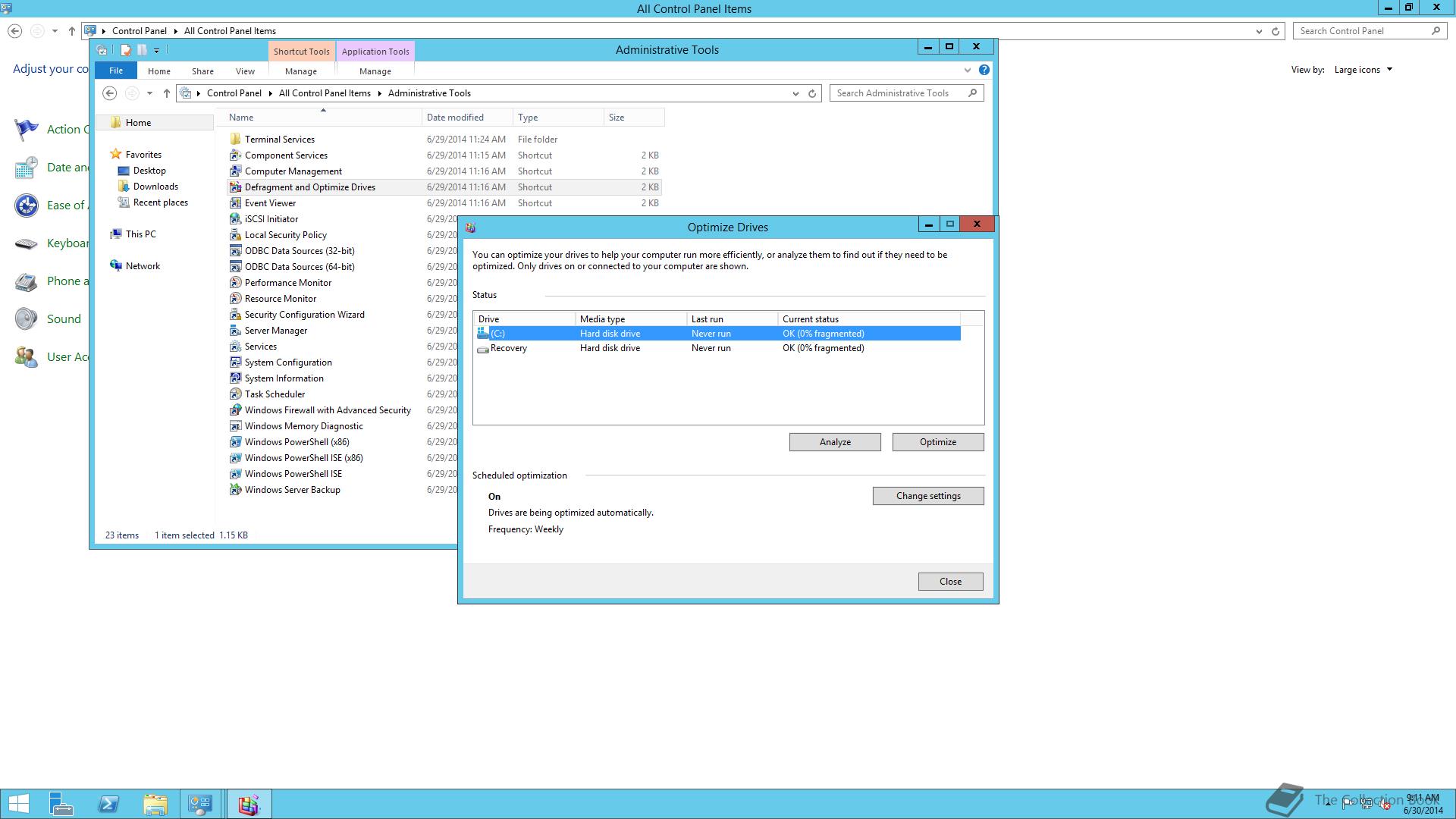Open the Terminal Services folder icon
Image resolution: width=1456 pixels, height=819 pixels.
tap(235, 140)
